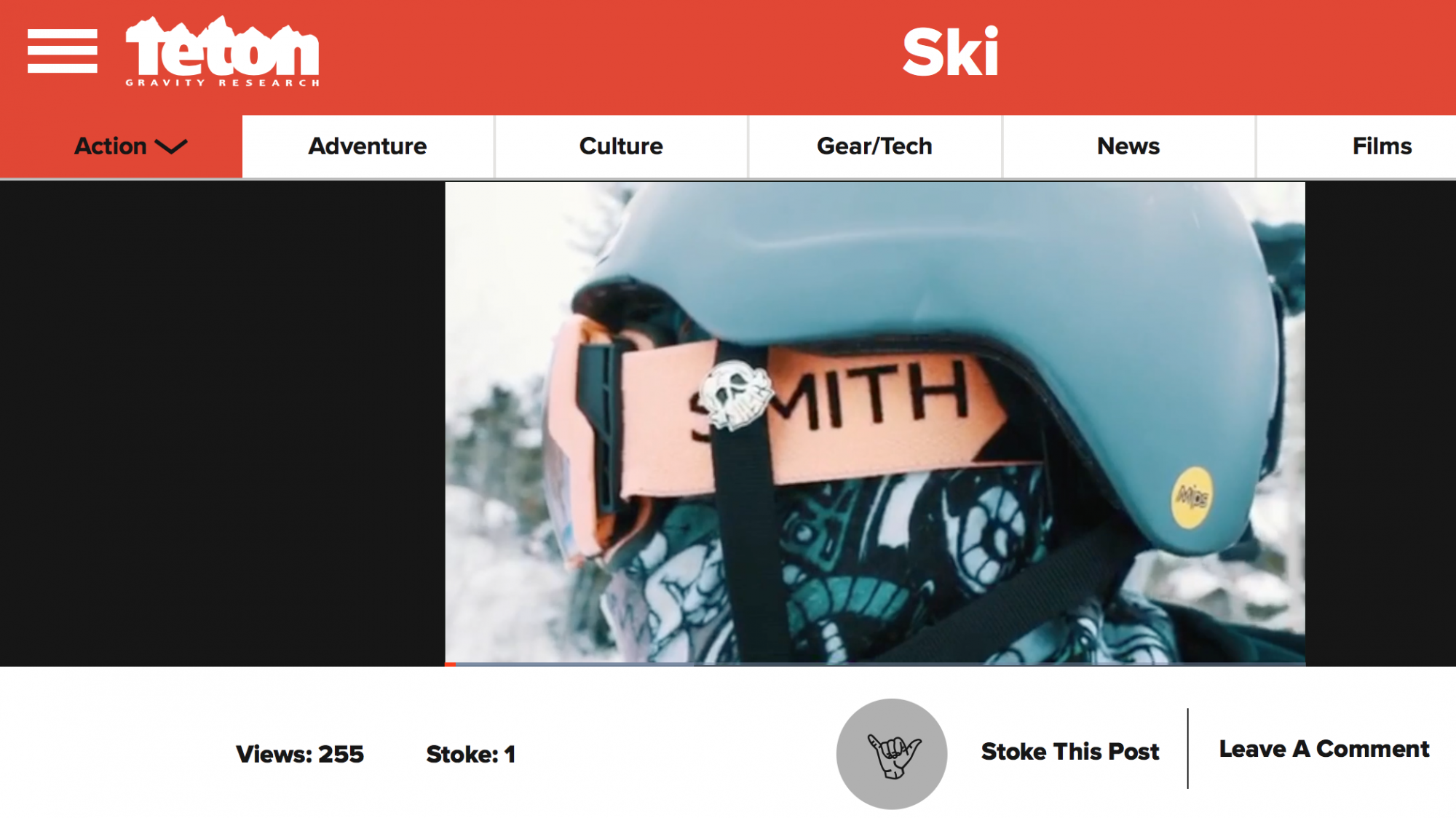1456x818 pixels.
Task: Open the Culture section
Action: (x=621, y=146)
